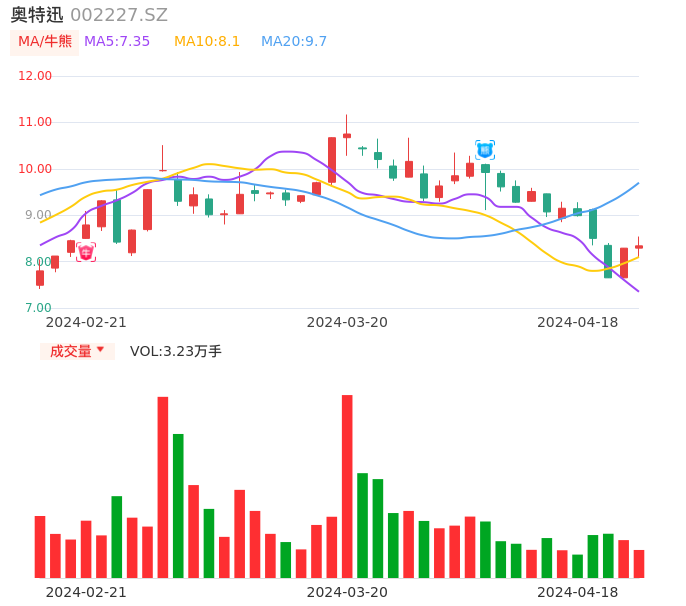This screenshot has width=686, height=606.
Task: Click the tallest green volume bar
Action: click(178, 505)
